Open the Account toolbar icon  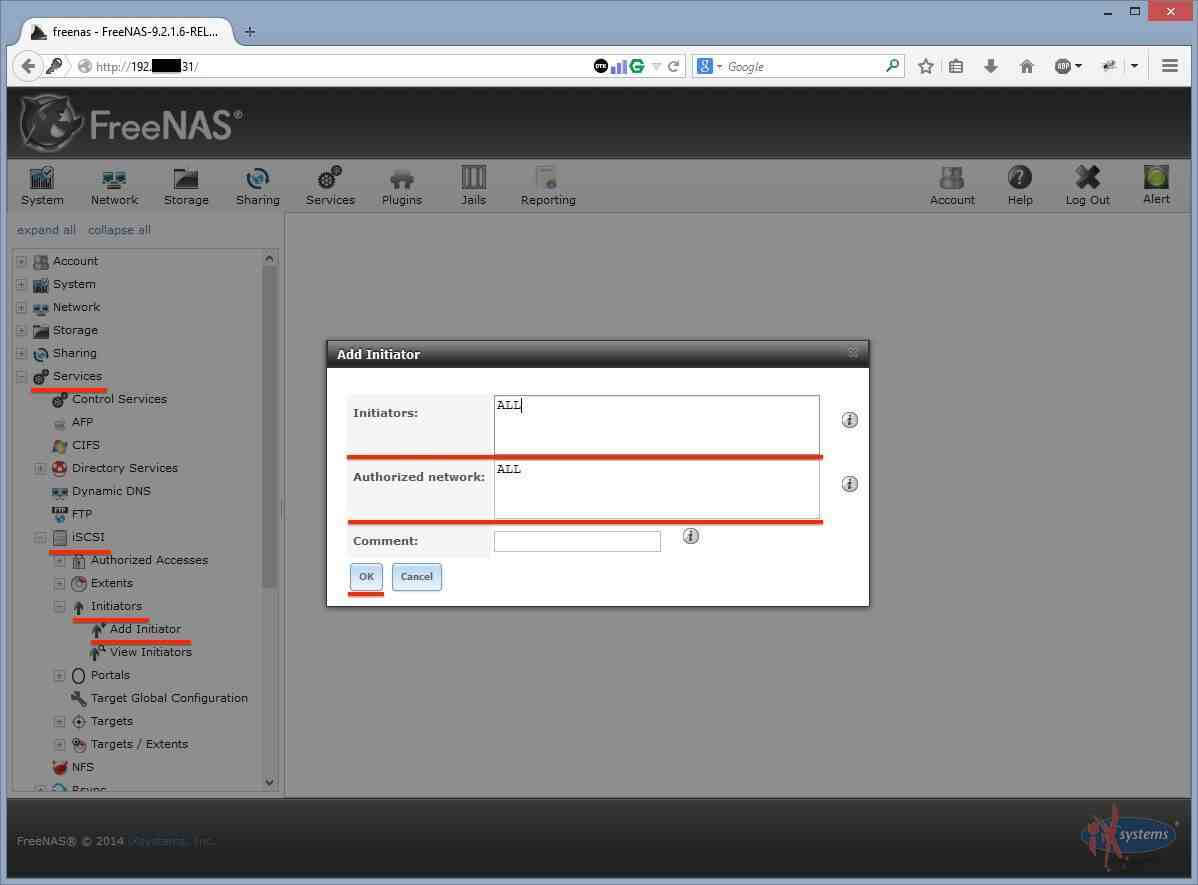coord(952,186)
